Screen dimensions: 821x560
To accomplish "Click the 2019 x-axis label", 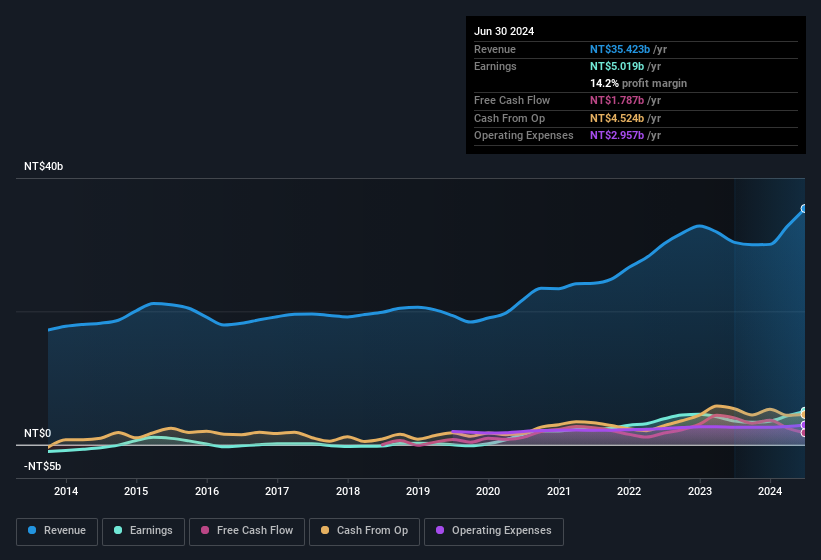I will coord(418,491).
